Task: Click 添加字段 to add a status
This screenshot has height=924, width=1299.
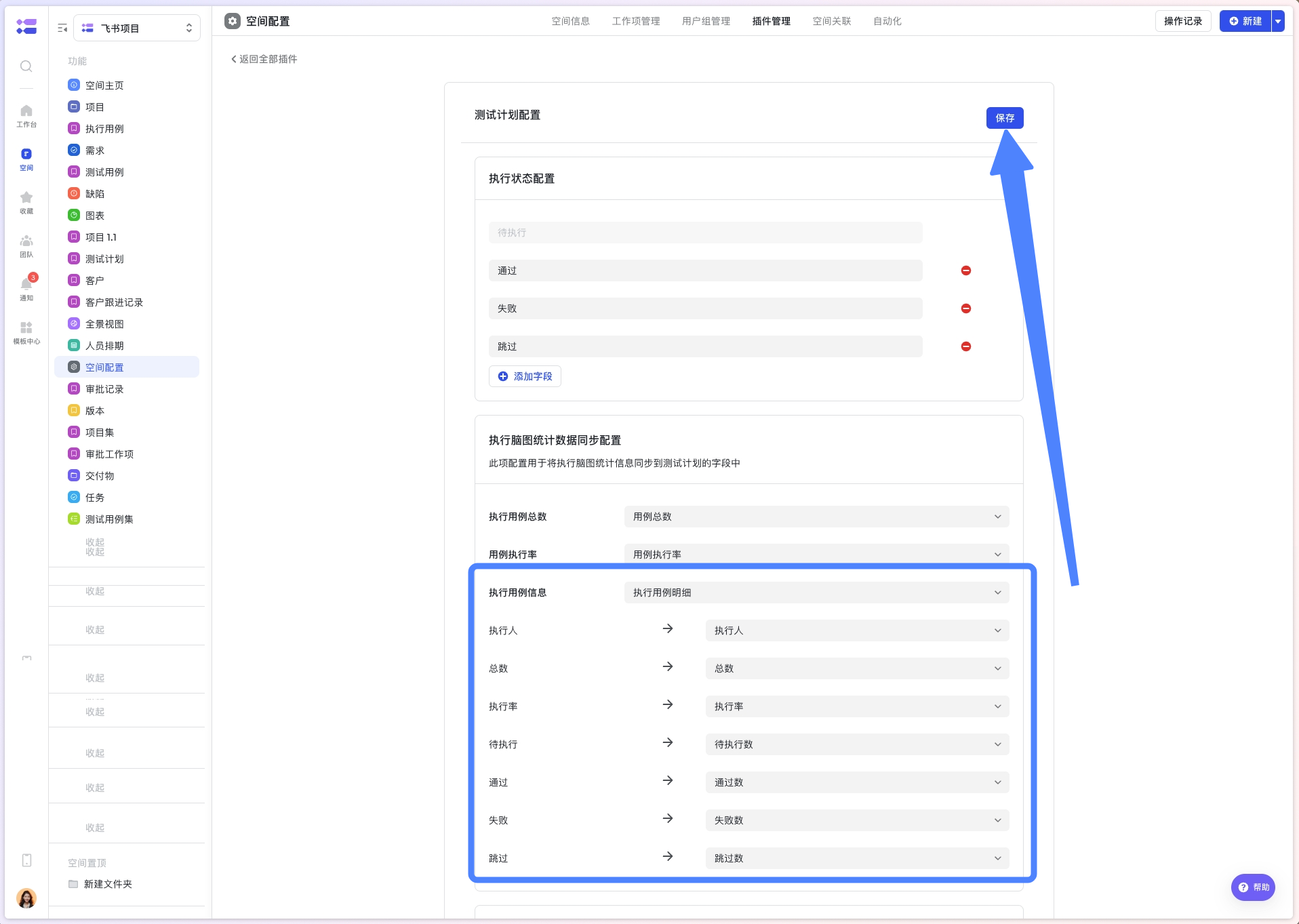Action: tap(525, 376)
